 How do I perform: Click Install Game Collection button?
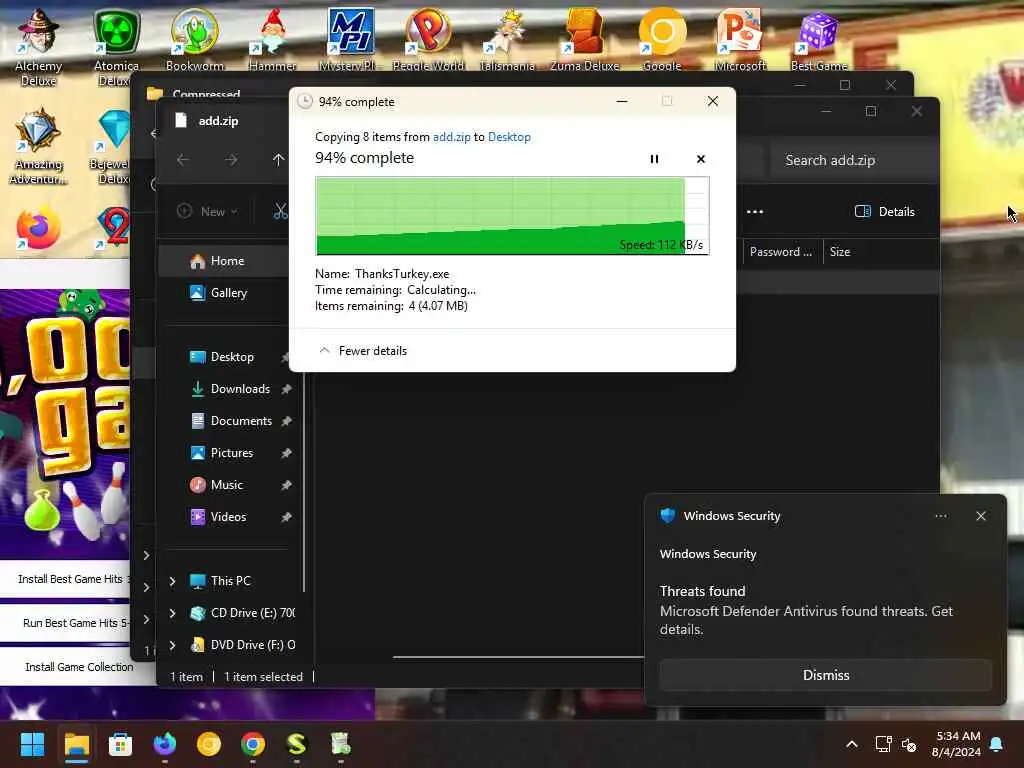pyautogui.click(x=78, y=667)
